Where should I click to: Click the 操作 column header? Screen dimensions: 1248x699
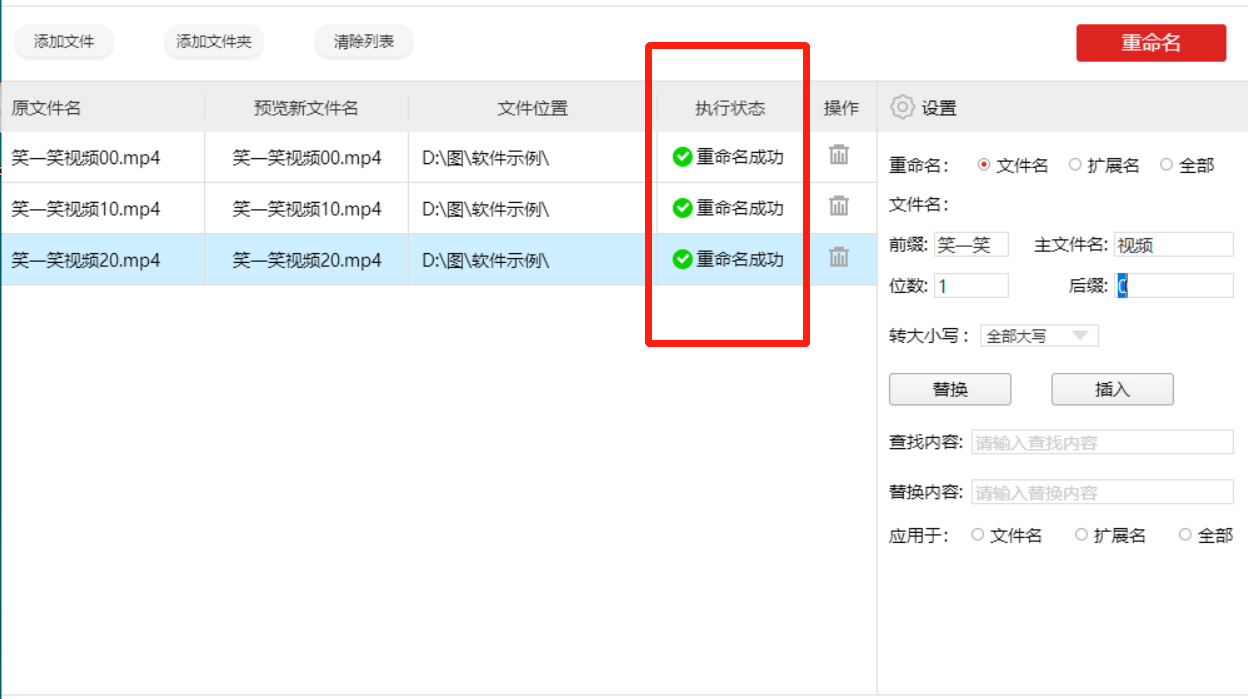coord(841,108)
